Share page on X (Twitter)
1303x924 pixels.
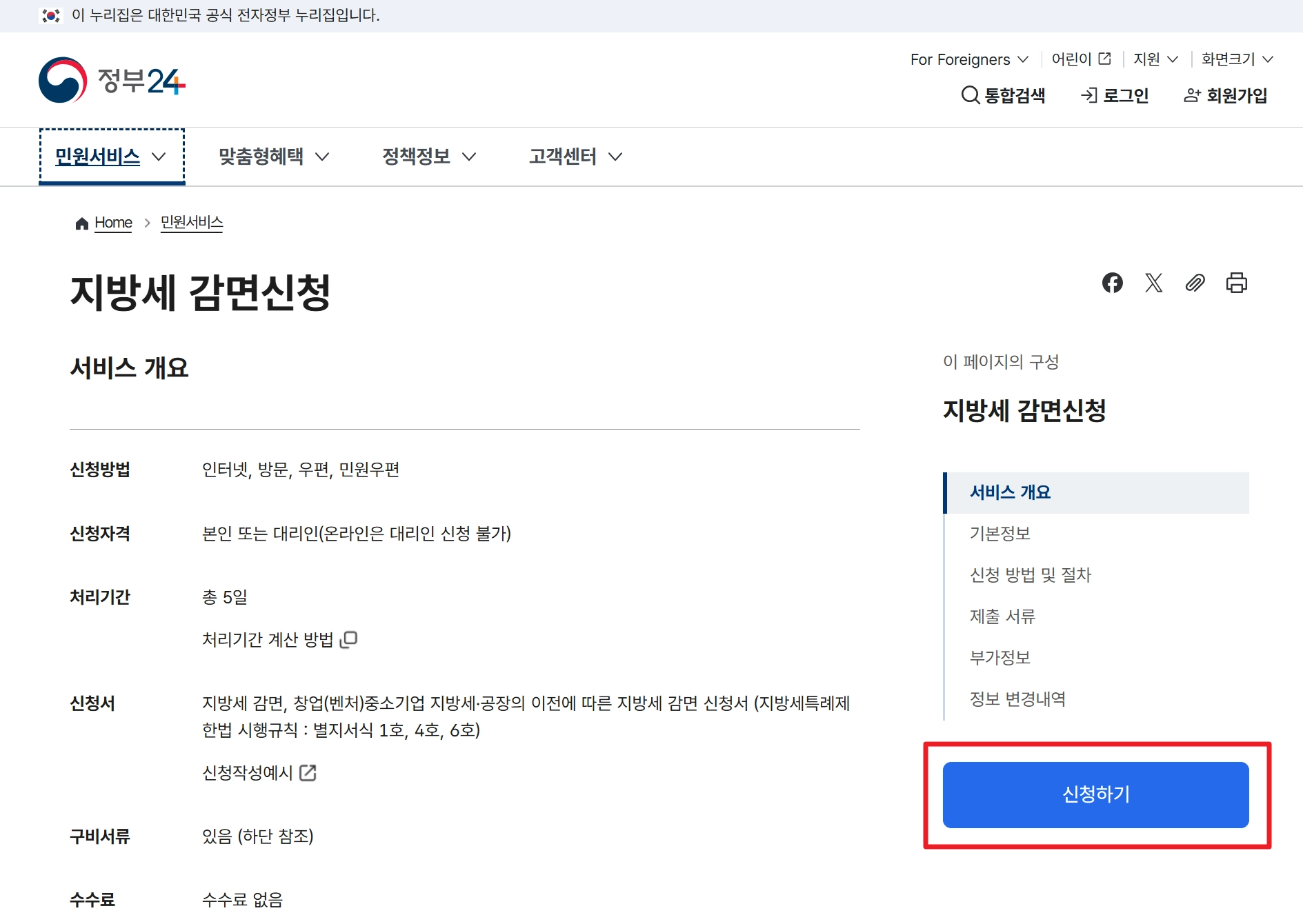1154,283
